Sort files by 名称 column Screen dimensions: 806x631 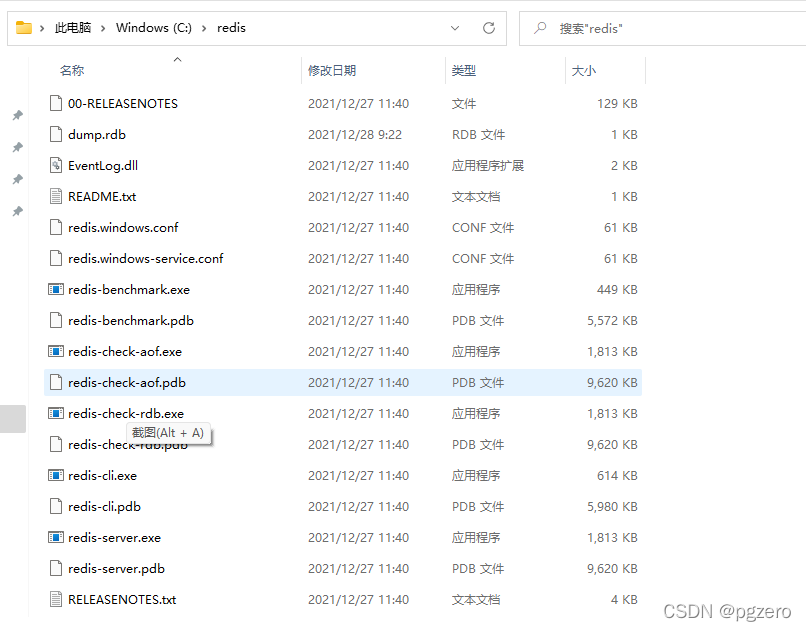tap(72, 70)
